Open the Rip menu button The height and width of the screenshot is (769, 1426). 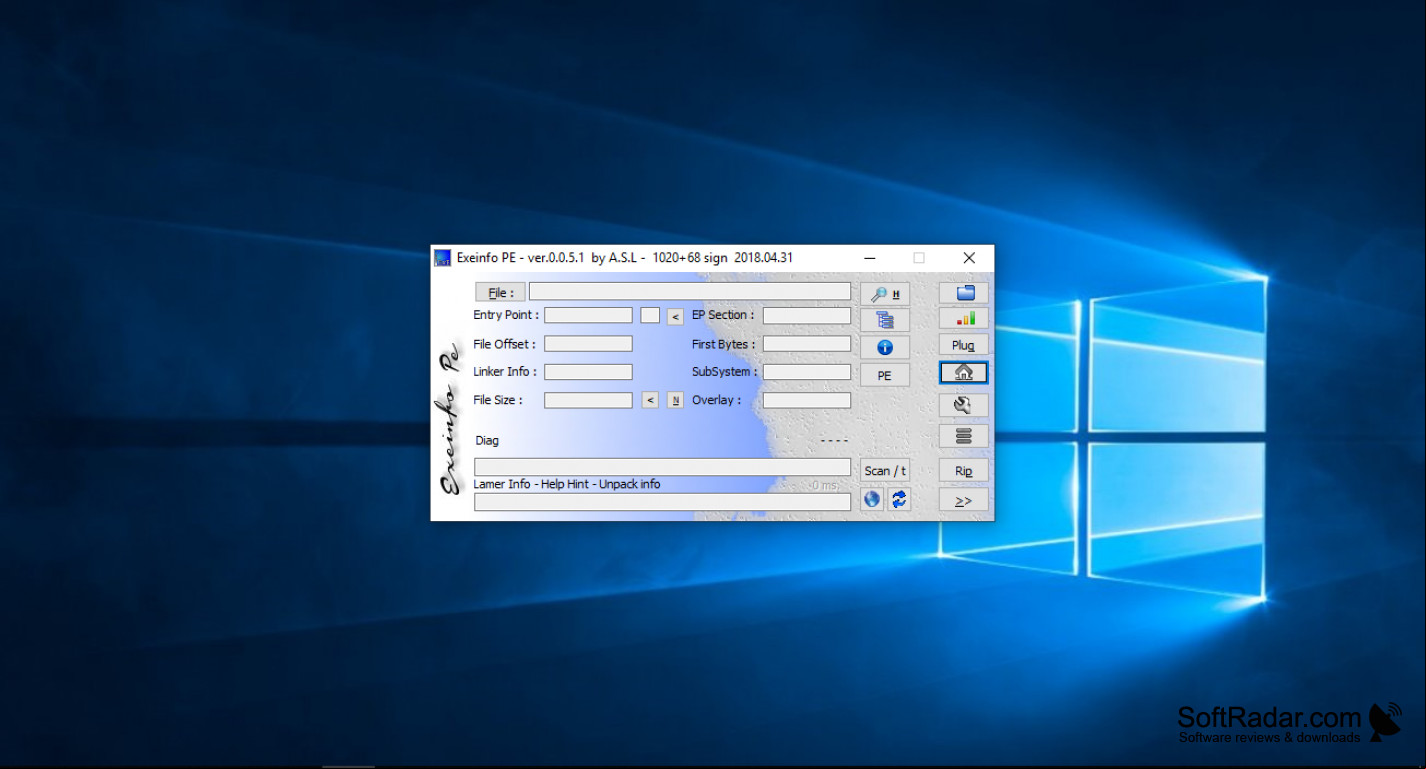click(x=964, y=471)
